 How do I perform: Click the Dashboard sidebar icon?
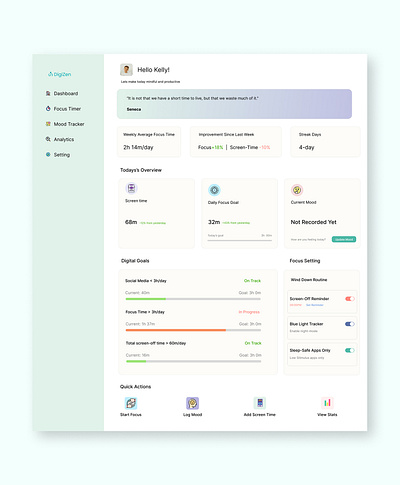click(x=48, y=93)
